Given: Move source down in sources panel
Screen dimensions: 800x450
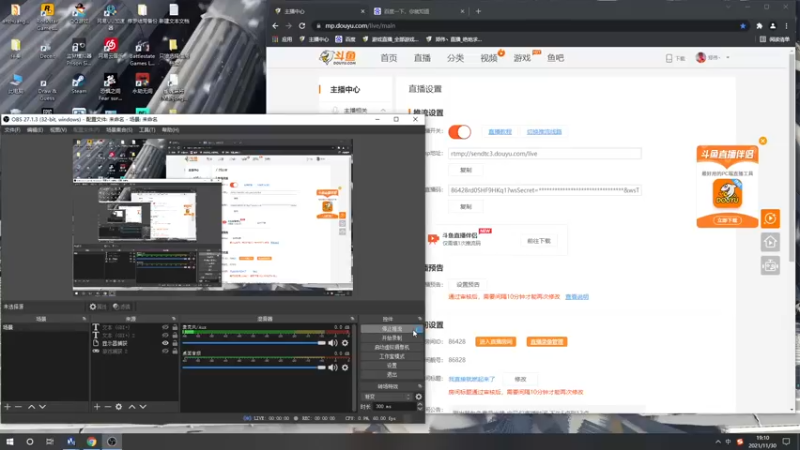Looking at the screenshot, I should pyautogui.click(x=143, y=407).
